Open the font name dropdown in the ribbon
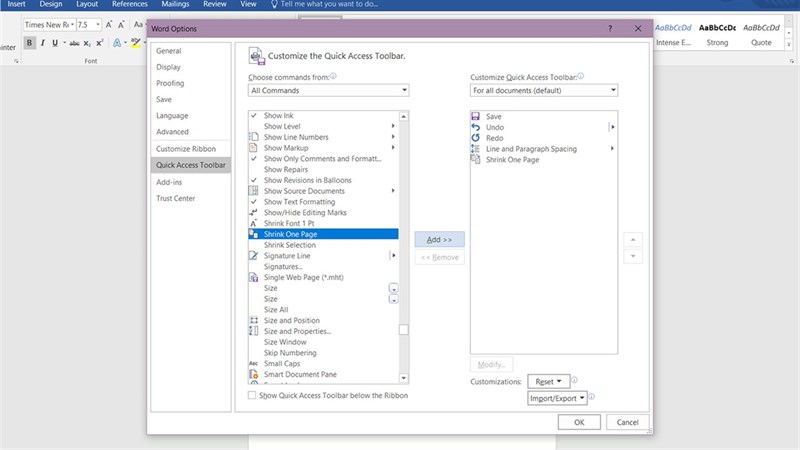The width and height of the screenshot is (800, 450). tap(72, 24)
